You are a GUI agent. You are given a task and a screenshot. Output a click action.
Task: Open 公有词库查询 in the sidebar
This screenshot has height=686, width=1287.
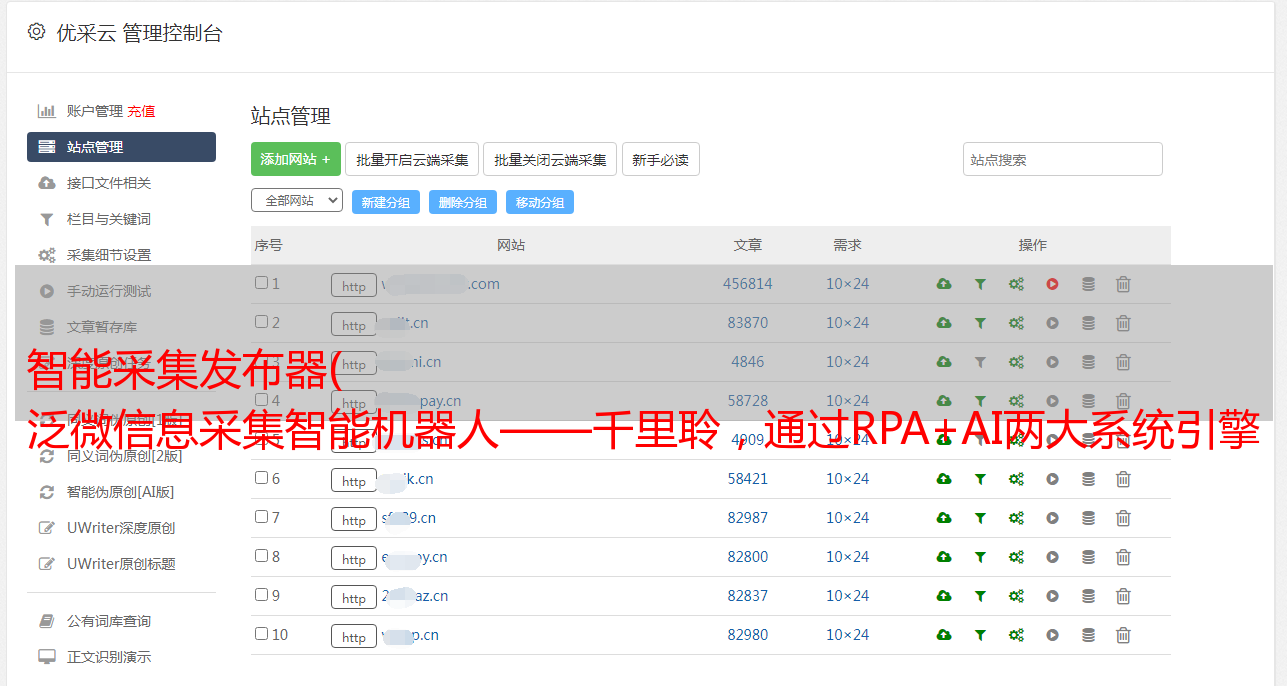point(109,621)
